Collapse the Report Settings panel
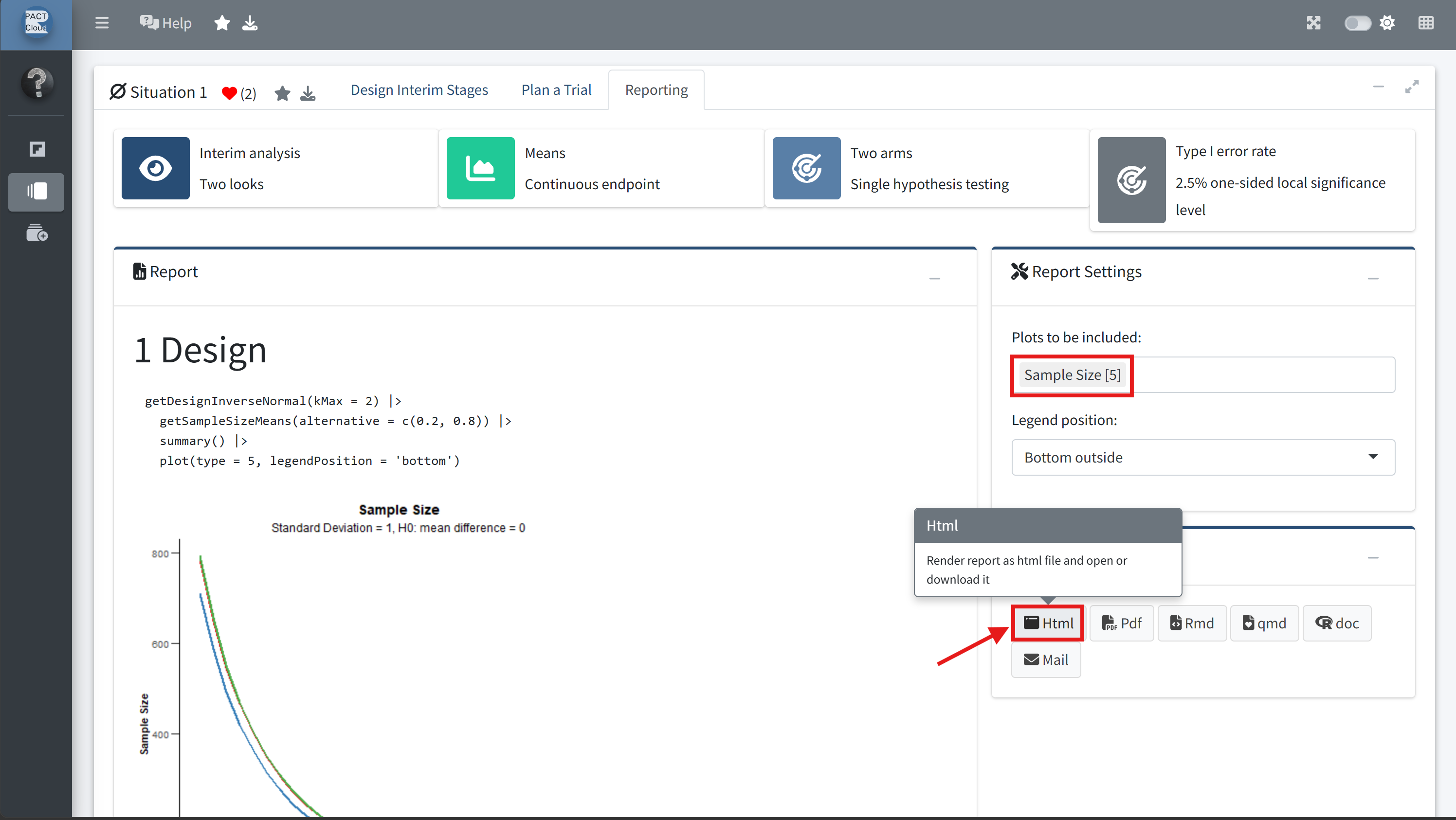This screenshot has height=820, width=1456. 1373,278
